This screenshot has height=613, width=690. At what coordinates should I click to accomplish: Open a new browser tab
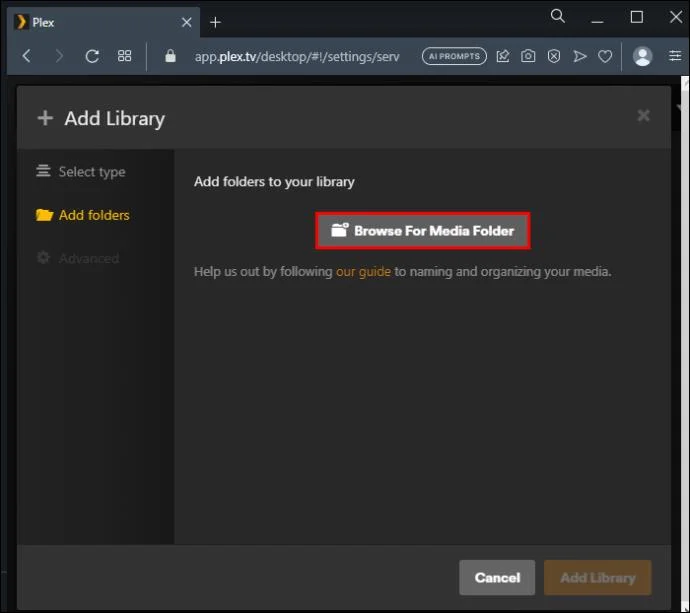[215, 22]
